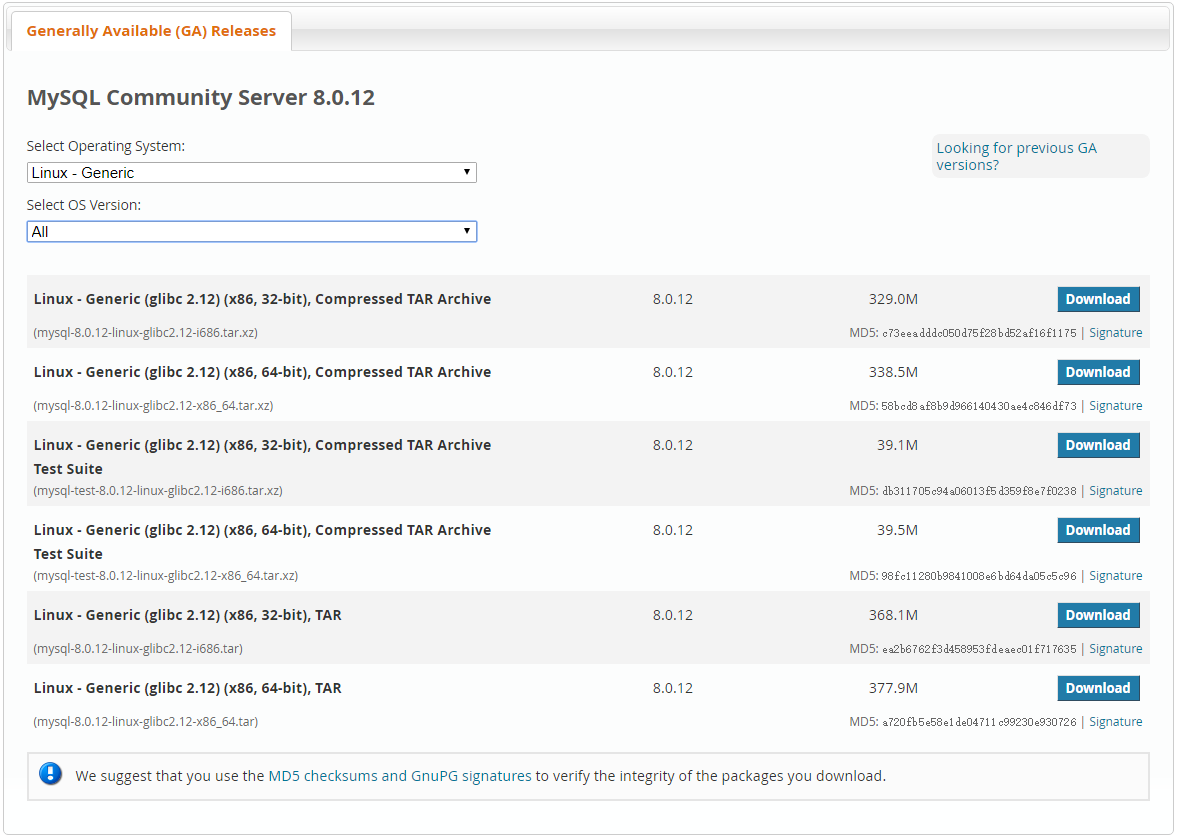Click the MD5 hash beginning ea2b67

[x=979, y=649]
